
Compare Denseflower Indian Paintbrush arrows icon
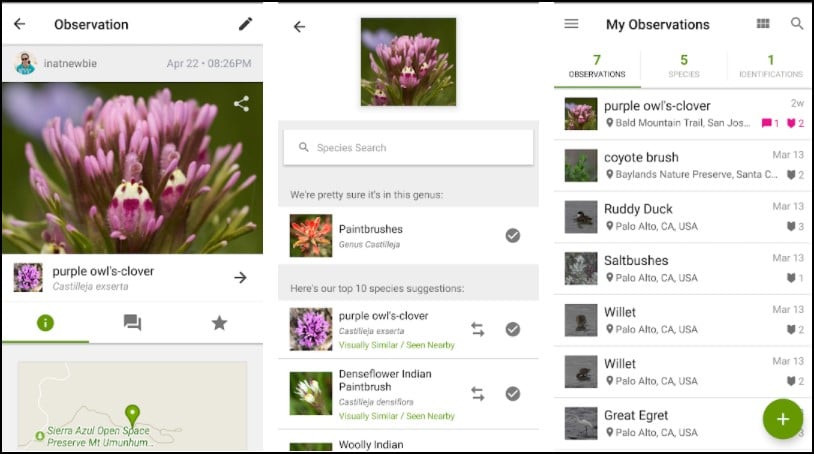point(478,394)
